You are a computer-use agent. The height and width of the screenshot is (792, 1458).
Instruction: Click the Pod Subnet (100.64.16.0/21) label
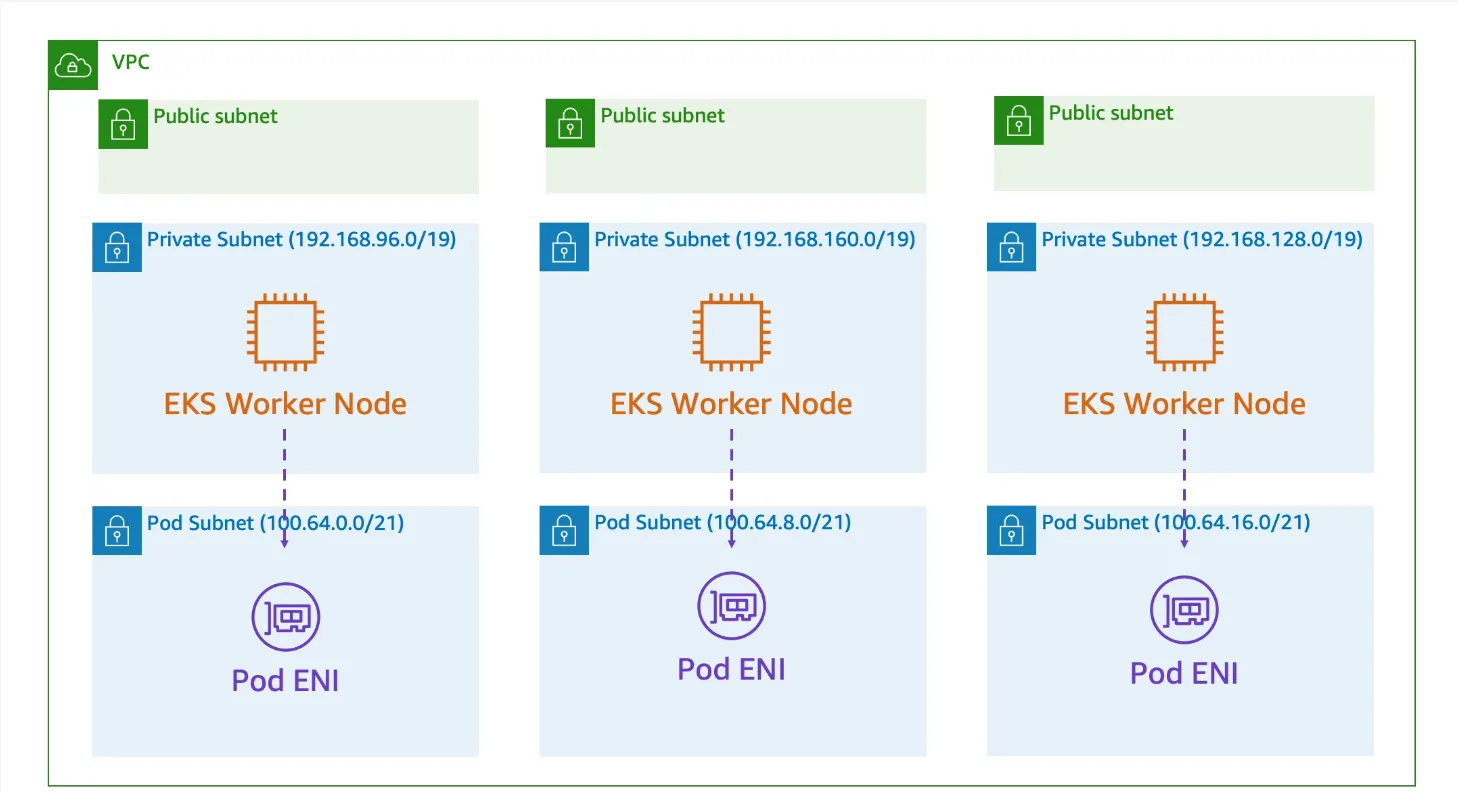pyautogui.click(x=1176, y=523)
